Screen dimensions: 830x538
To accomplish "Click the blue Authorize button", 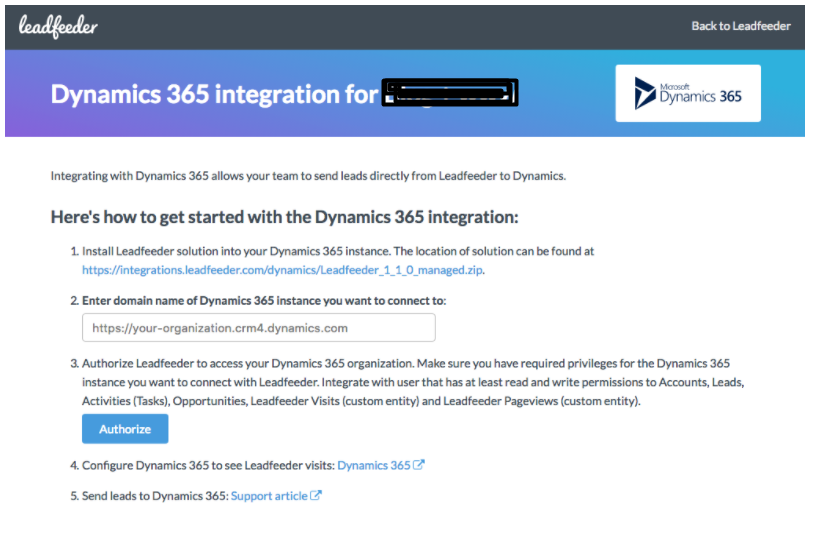I will tap(125, 429).
